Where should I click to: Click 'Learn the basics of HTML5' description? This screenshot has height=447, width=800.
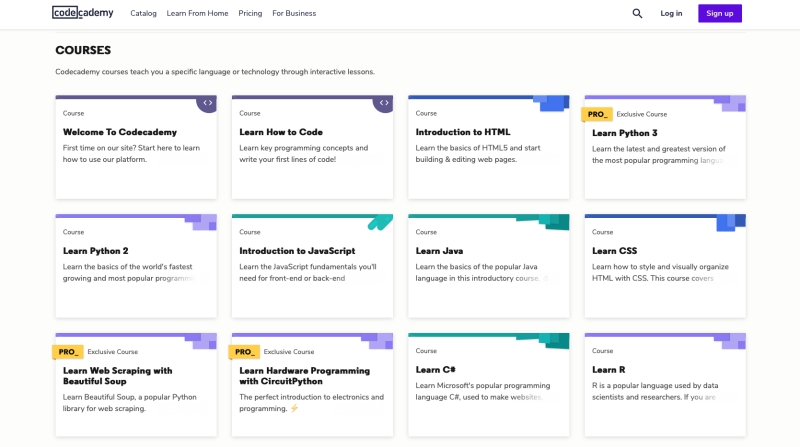[x=478, y=154]
